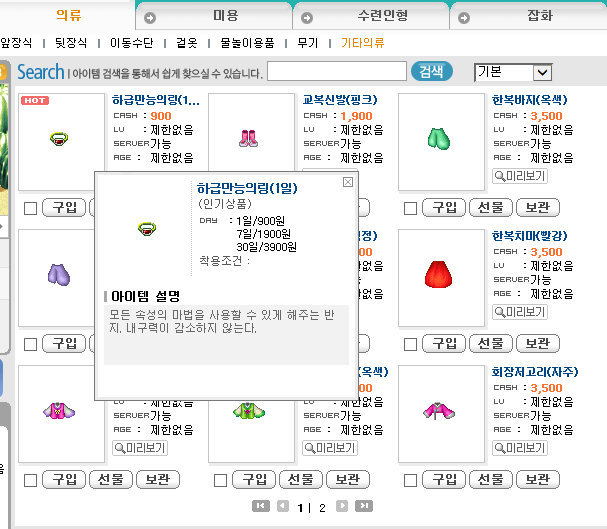Select the 기타의류 subcategory

tap(362, 43)
